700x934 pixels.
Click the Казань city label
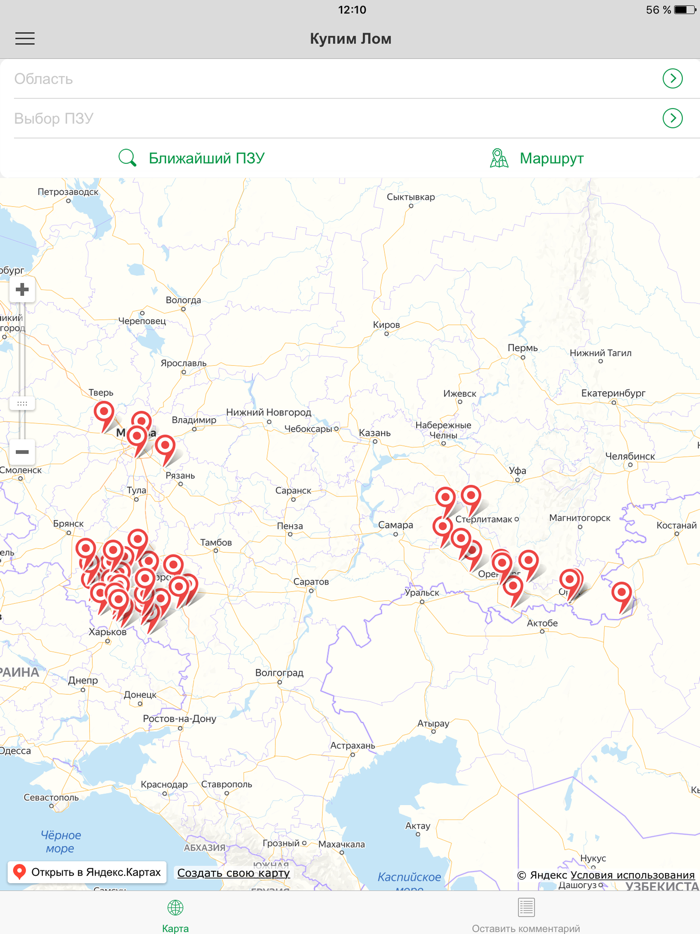click(375, 432)
